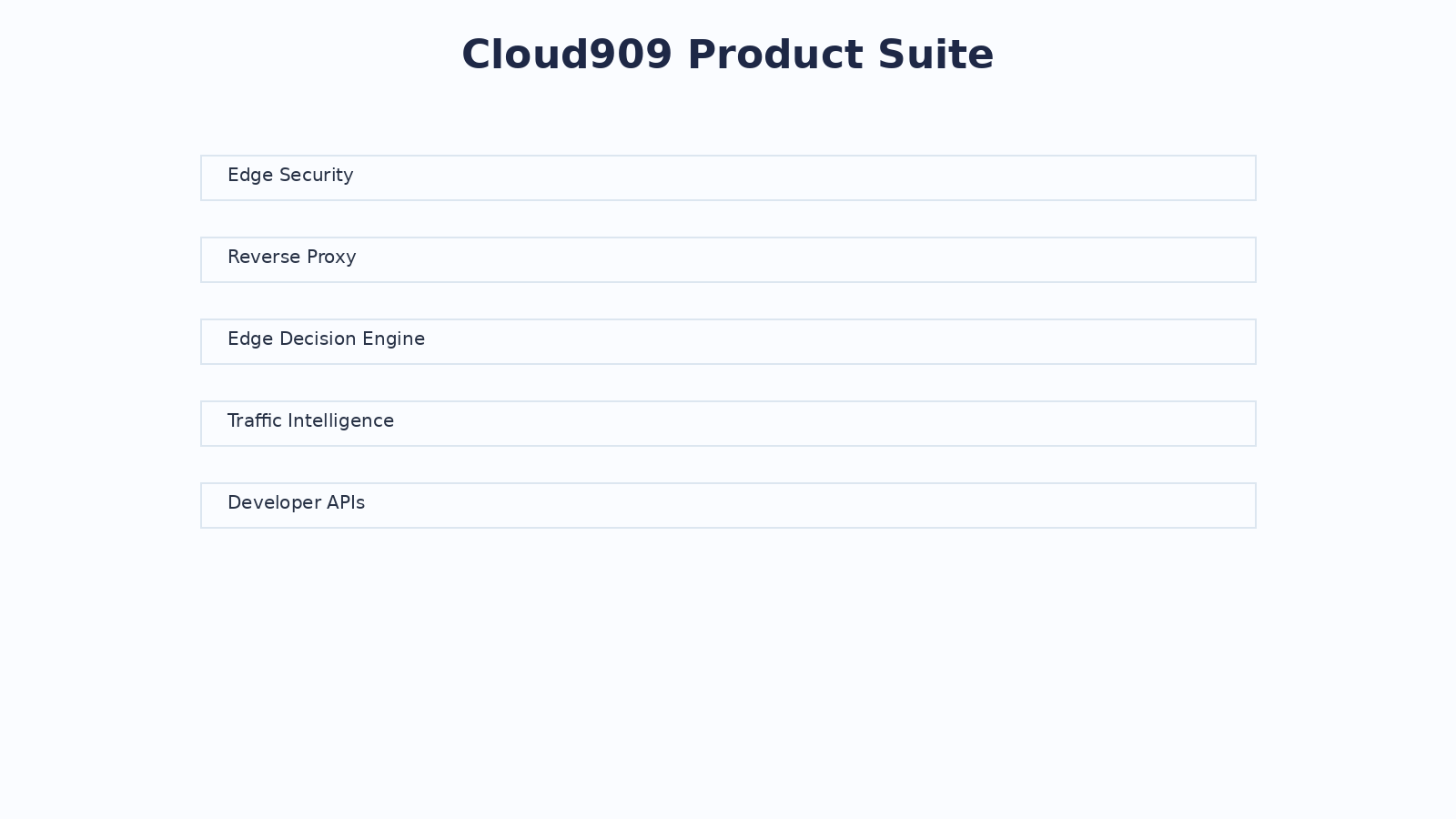The width and height of the screenshot is (1456, 819).
Task: Open the Edge Decision Engine accordion row
Action: point(728,341)
